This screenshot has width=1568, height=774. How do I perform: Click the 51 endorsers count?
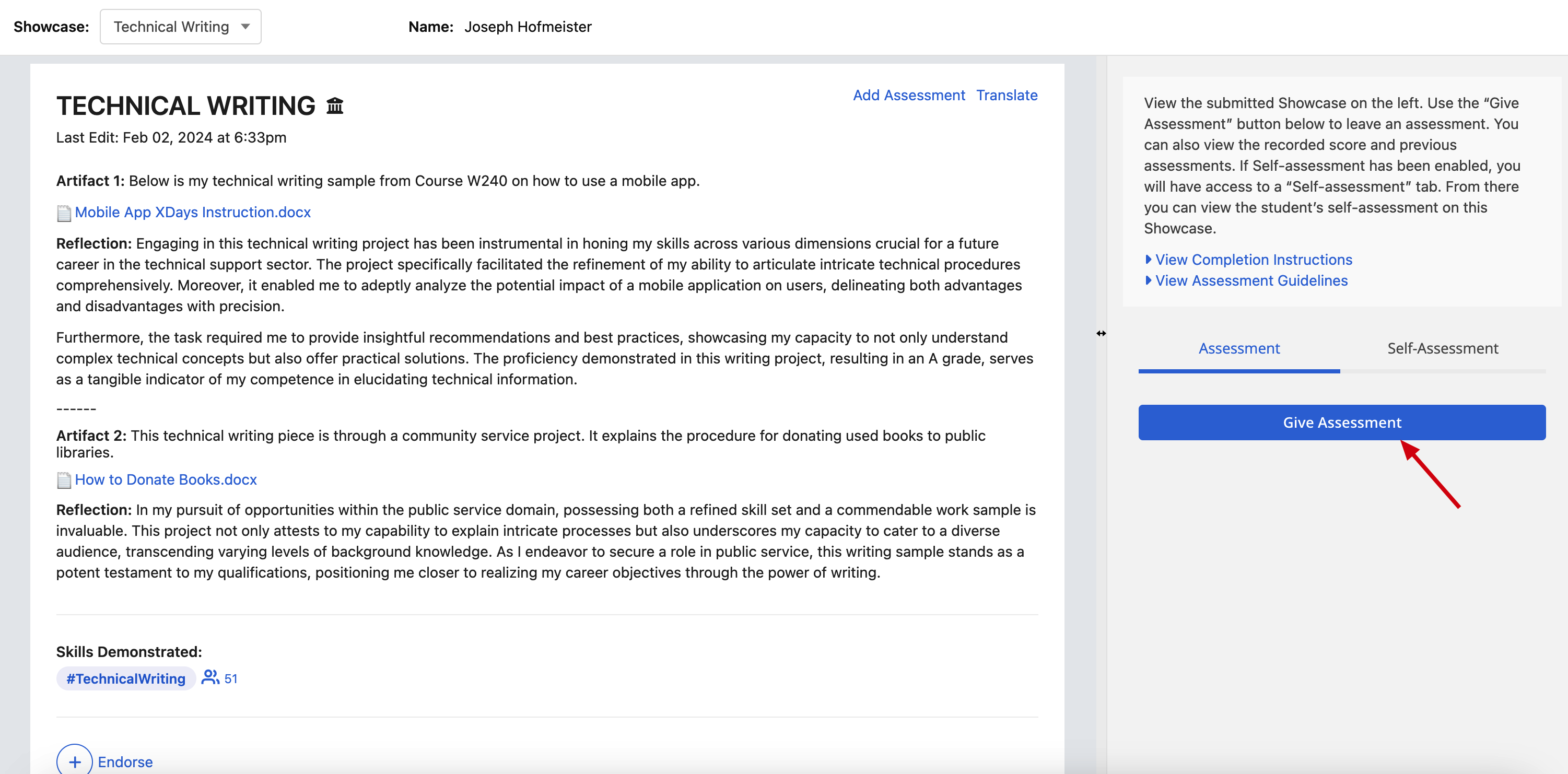231,678
